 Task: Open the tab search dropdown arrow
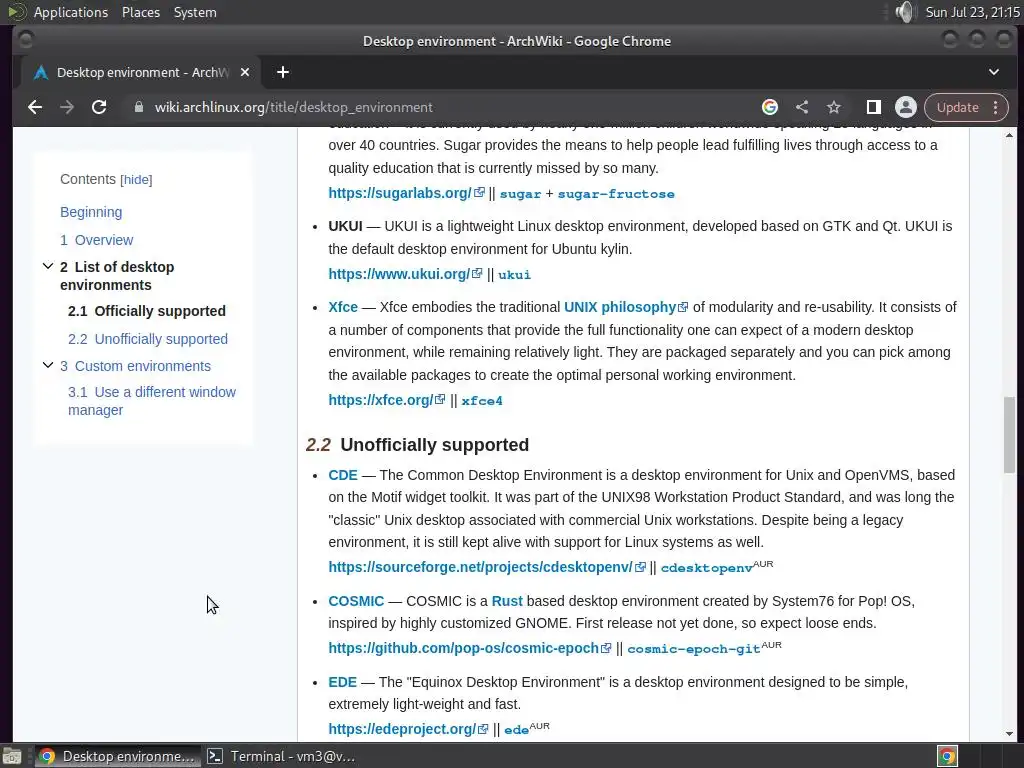click(x=994, y=72)
